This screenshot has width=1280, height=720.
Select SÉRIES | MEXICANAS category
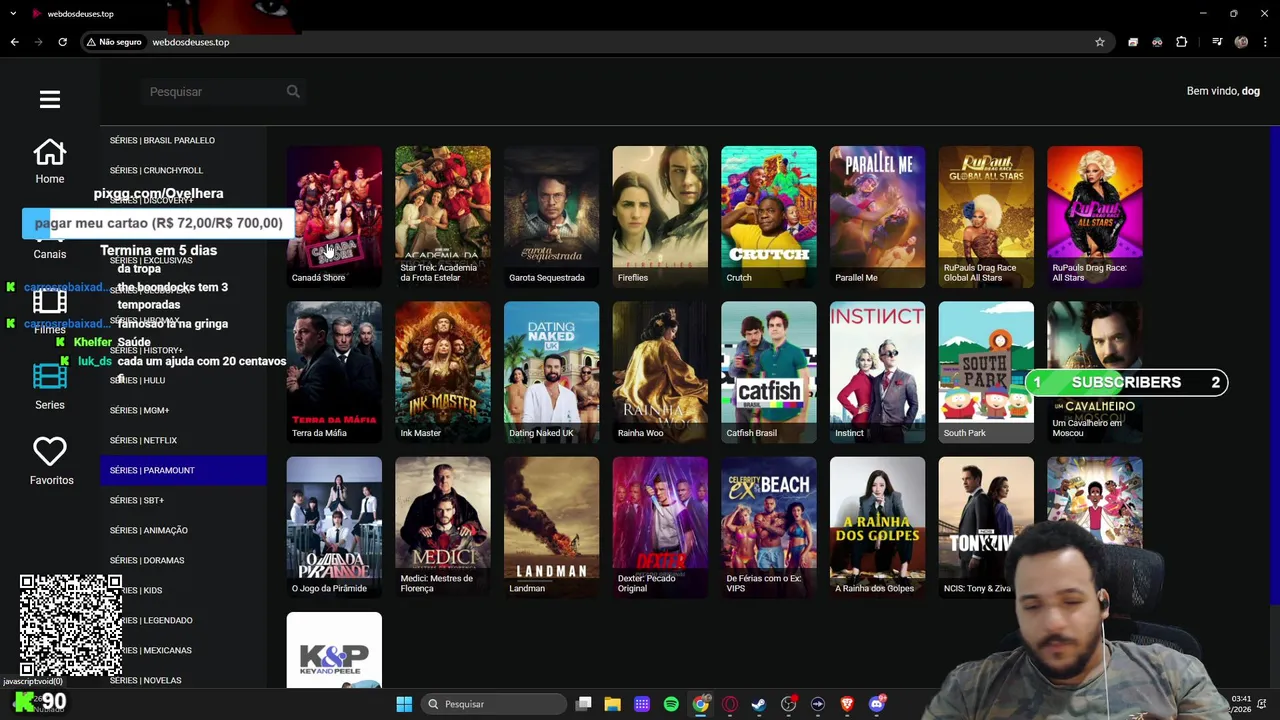[x=183, y=650]
